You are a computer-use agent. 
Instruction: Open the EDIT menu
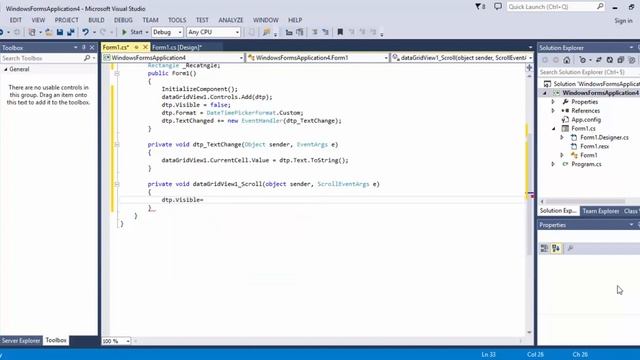tap(16, 20)
